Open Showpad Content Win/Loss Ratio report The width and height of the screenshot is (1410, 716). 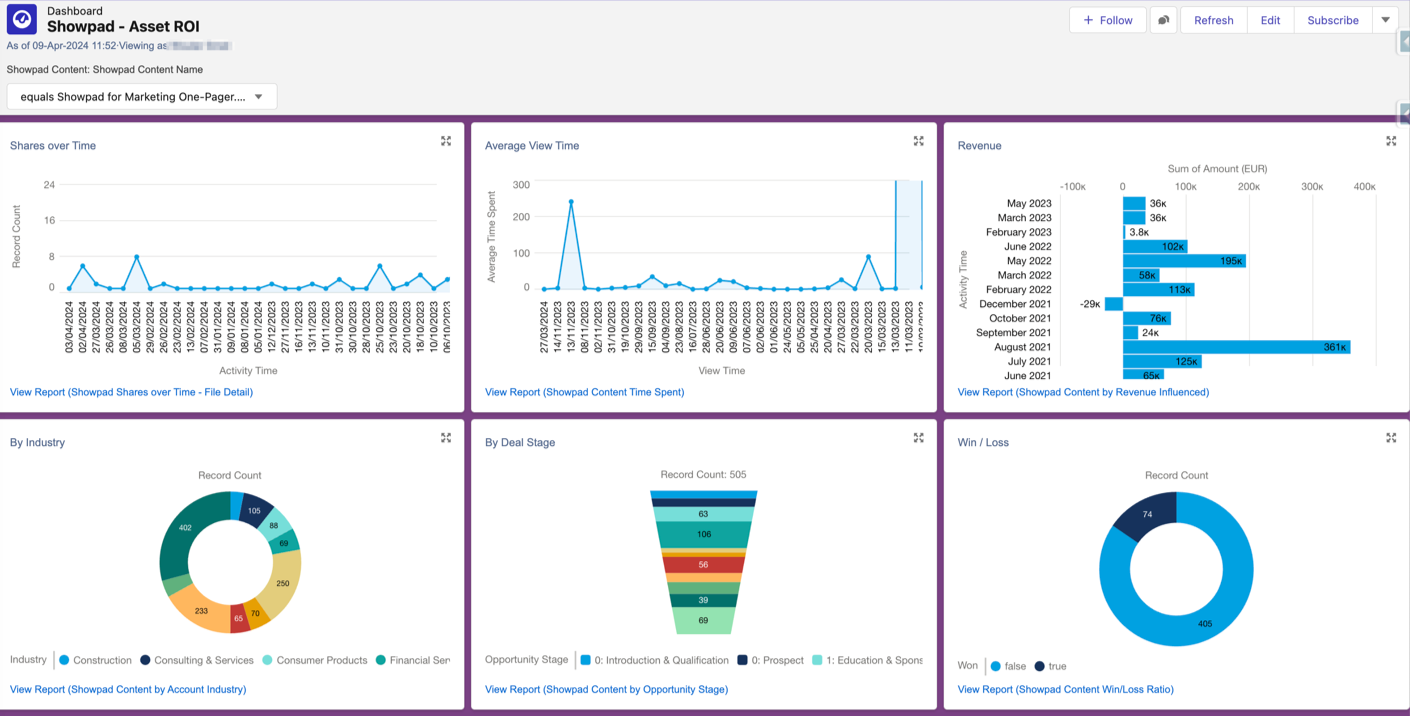tap(1065, 689)
